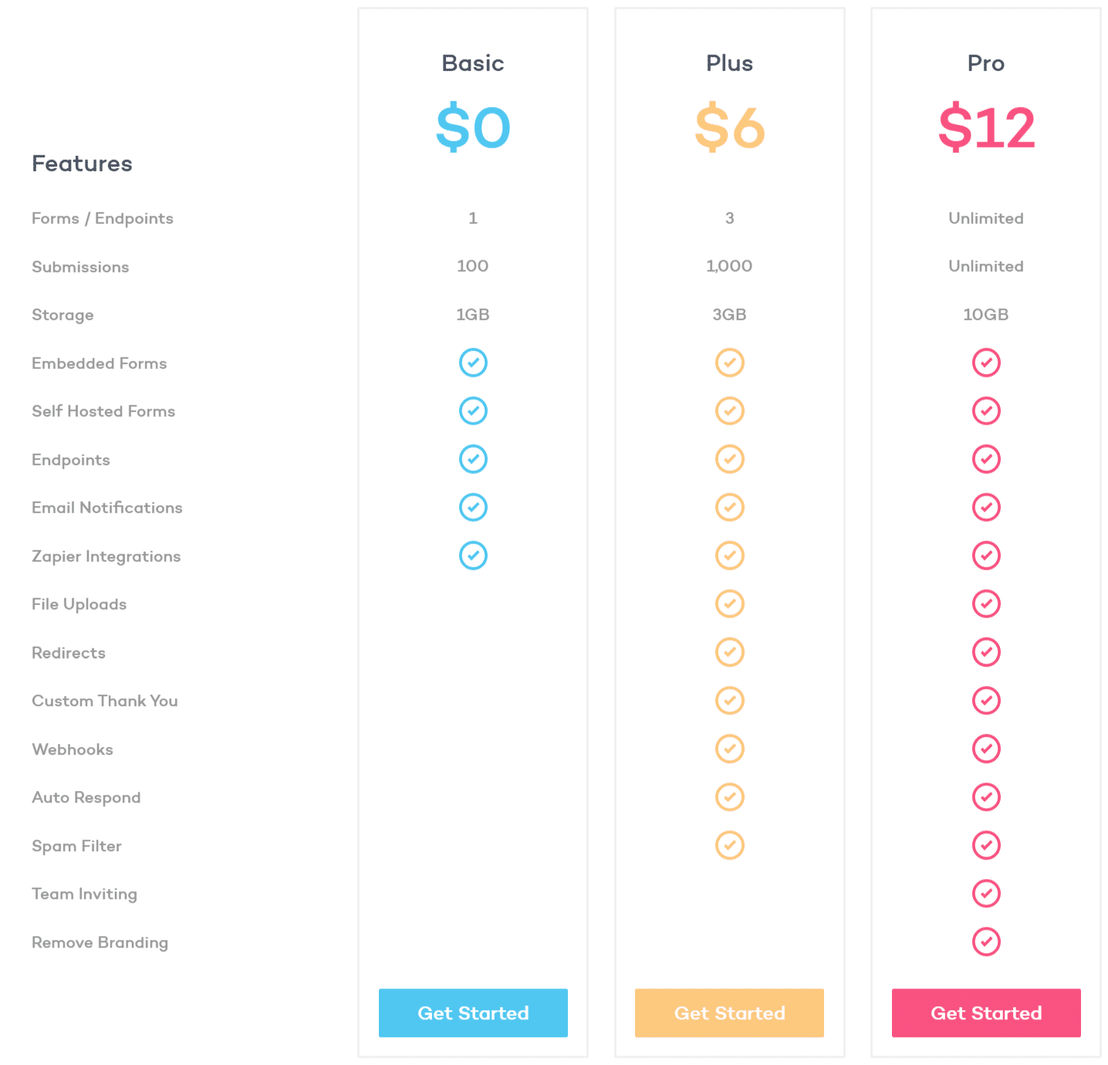
Task: Click Pro plan Team Inviting checkmark
Action: 986,893
